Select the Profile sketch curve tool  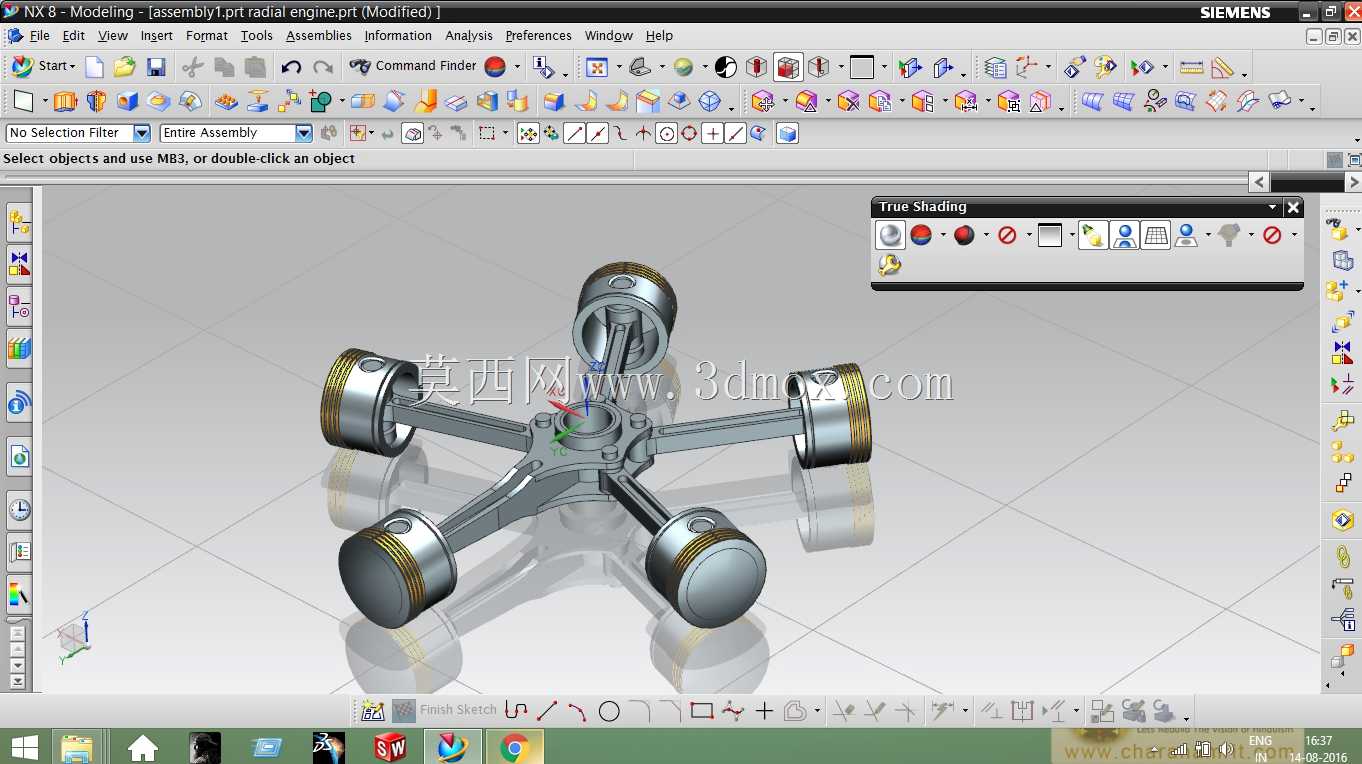pos(516,711)
